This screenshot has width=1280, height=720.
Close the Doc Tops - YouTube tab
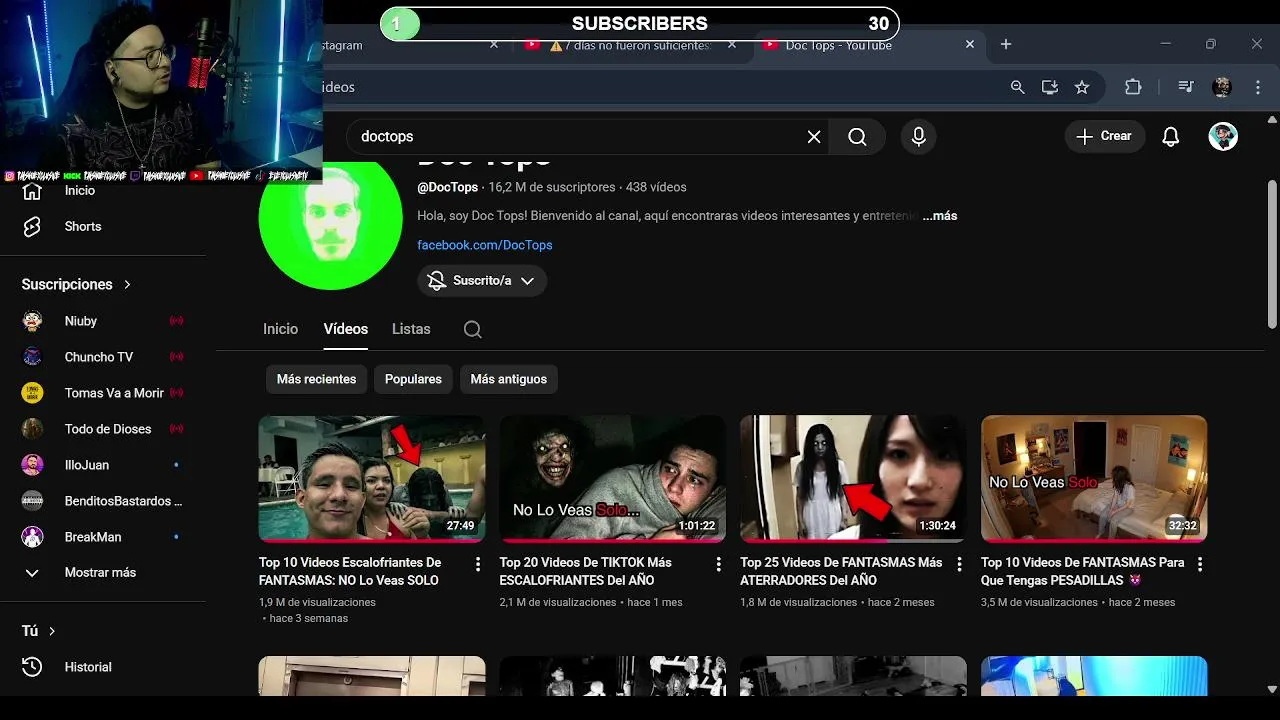[969, 45]
